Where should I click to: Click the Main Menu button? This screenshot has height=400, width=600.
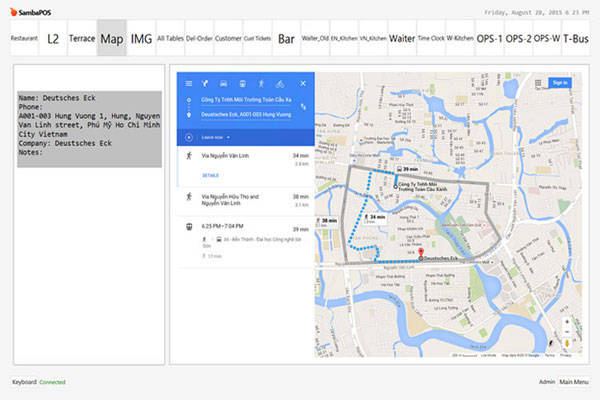574,382
